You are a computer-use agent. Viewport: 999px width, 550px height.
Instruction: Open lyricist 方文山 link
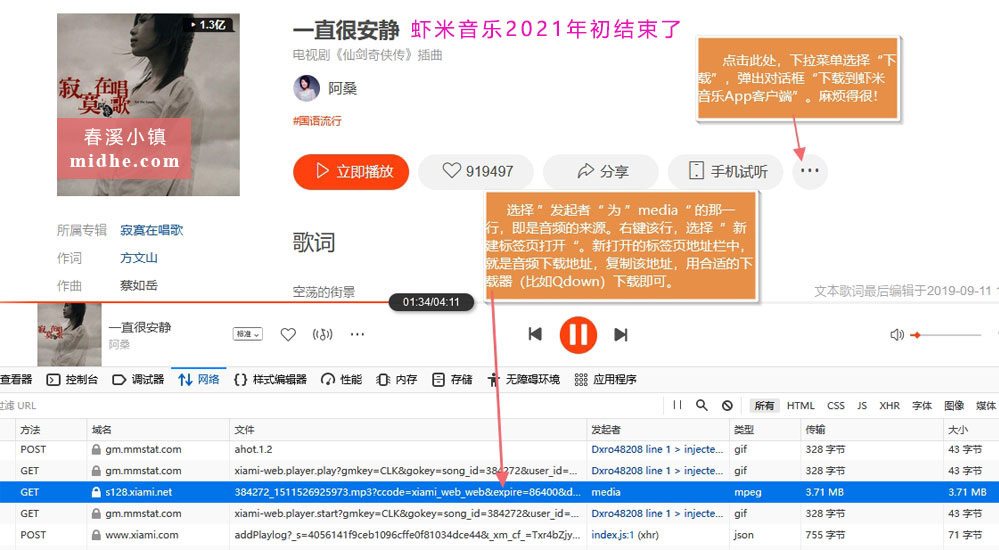[139, 258]
